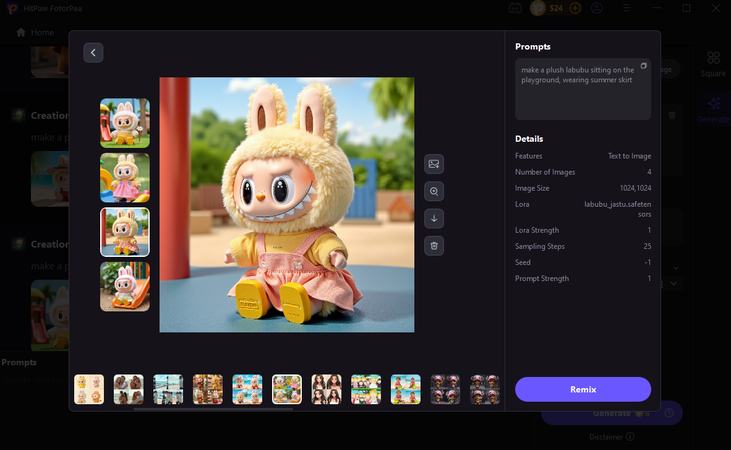Image resolution: width=731 pixels, height=450 pixels.
Task: Select the first labubu thumbnail on left
Action: click(x=125, y=123)
